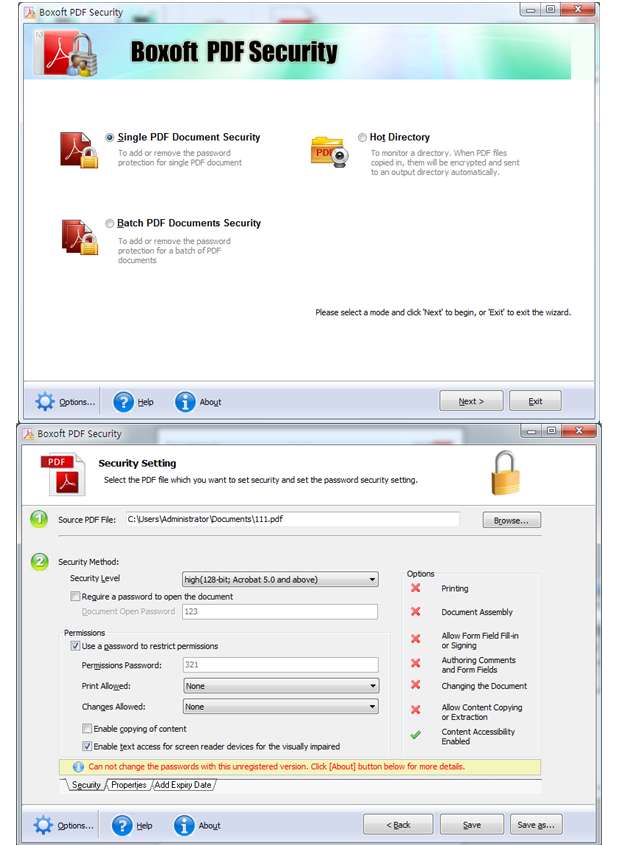Click Next button in the wizard

click(471, 401)
